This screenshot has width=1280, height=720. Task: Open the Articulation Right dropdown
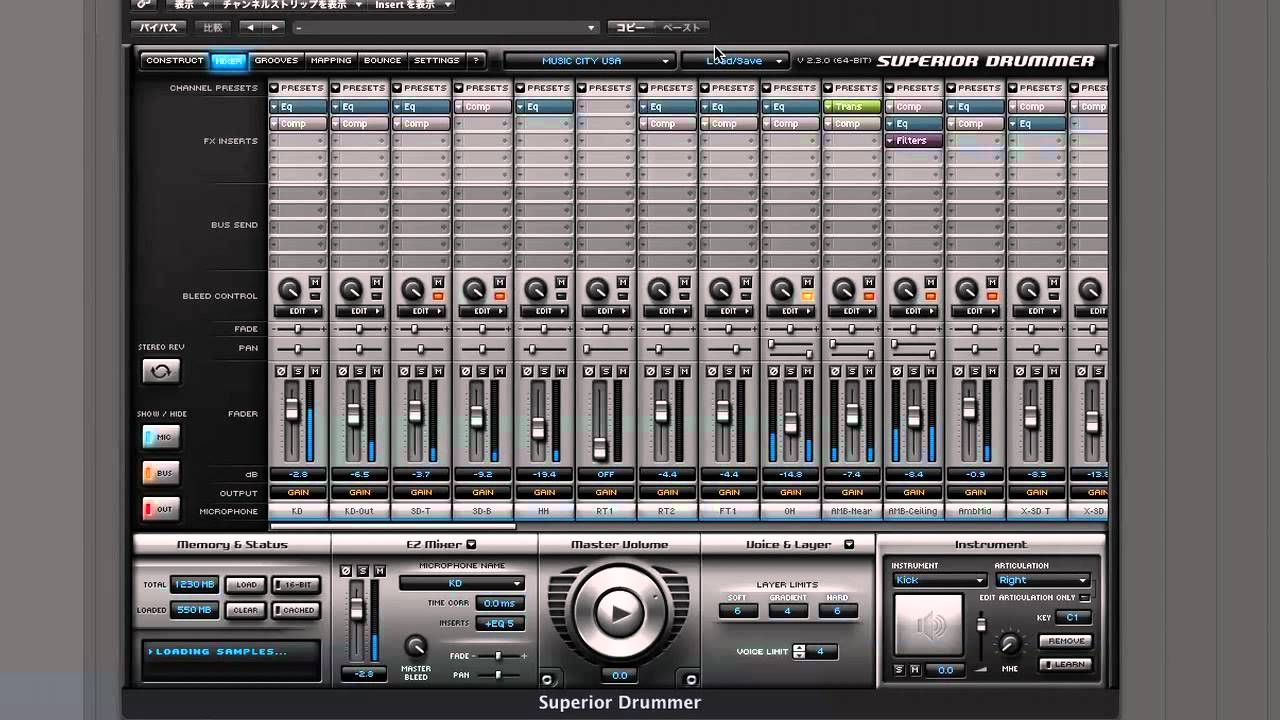coord(1042,580)
